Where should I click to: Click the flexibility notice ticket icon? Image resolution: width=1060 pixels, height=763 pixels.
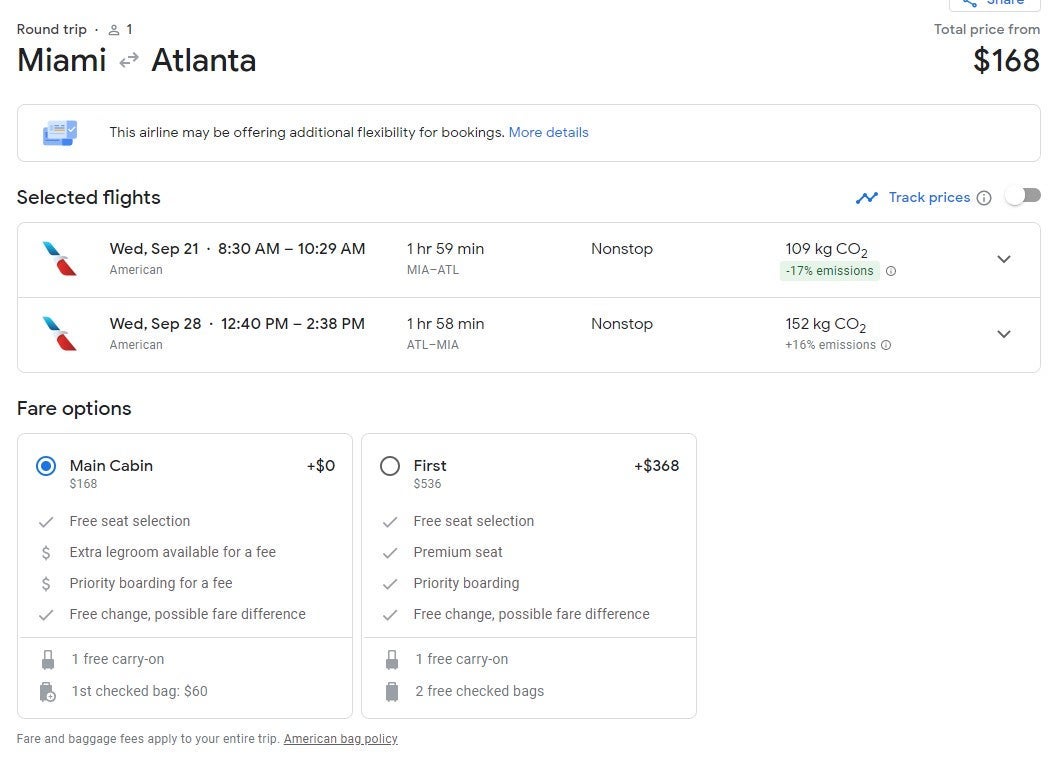pos(60,133)
